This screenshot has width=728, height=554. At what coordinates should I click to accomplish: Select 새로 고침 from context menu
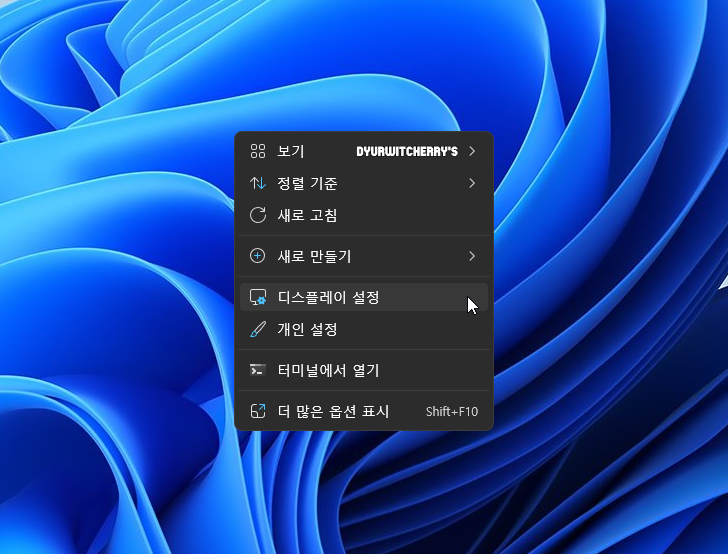364,215
